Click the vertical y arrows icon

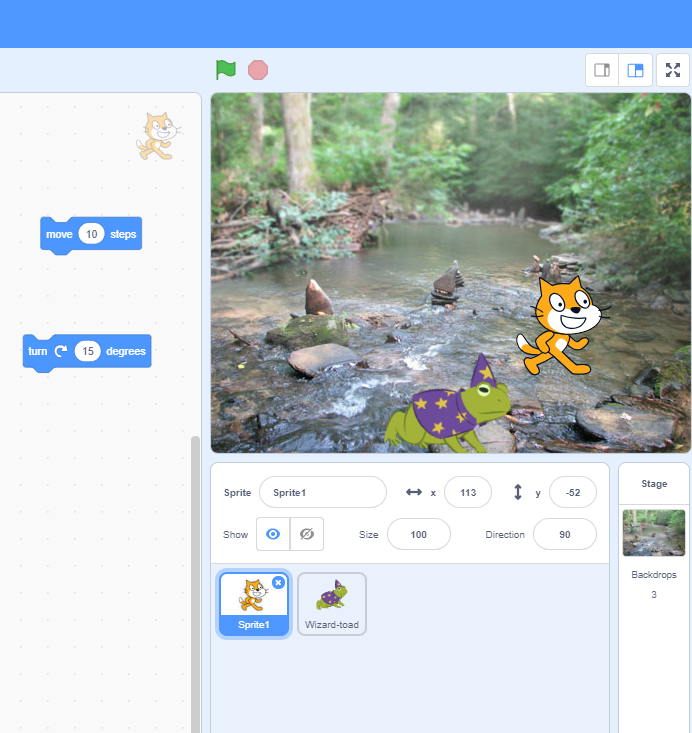(518, 492)
